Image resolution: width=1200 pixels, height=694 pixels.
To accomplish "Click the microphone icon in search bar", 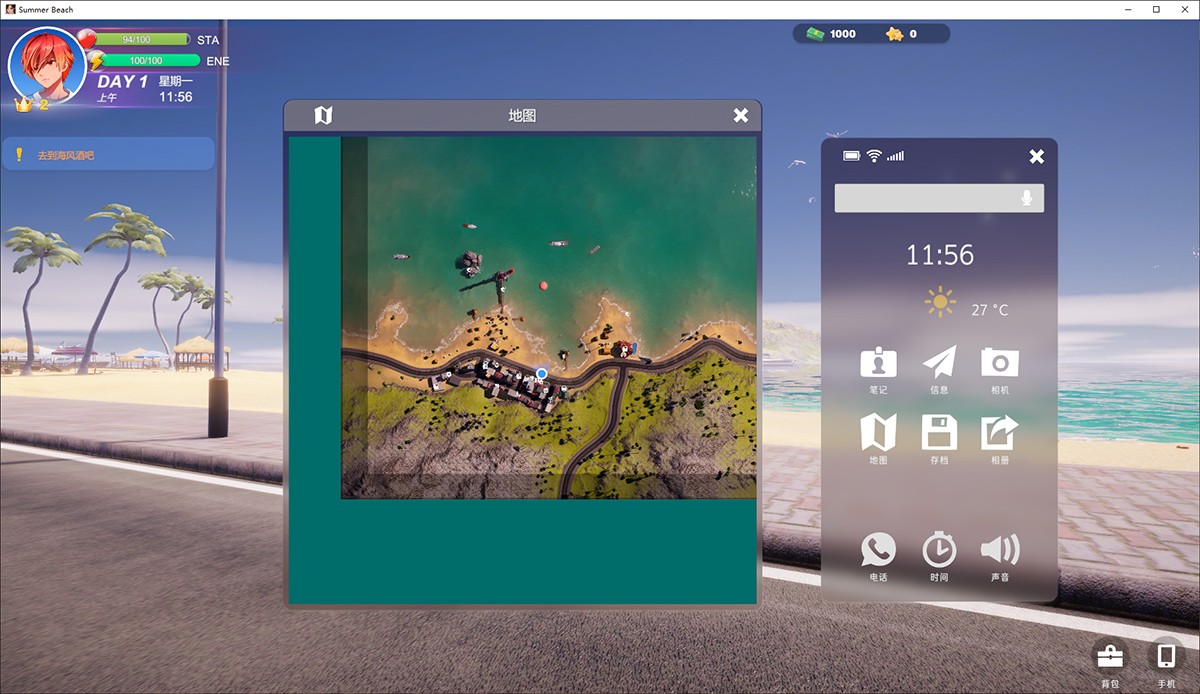I will click(1026, 198).
